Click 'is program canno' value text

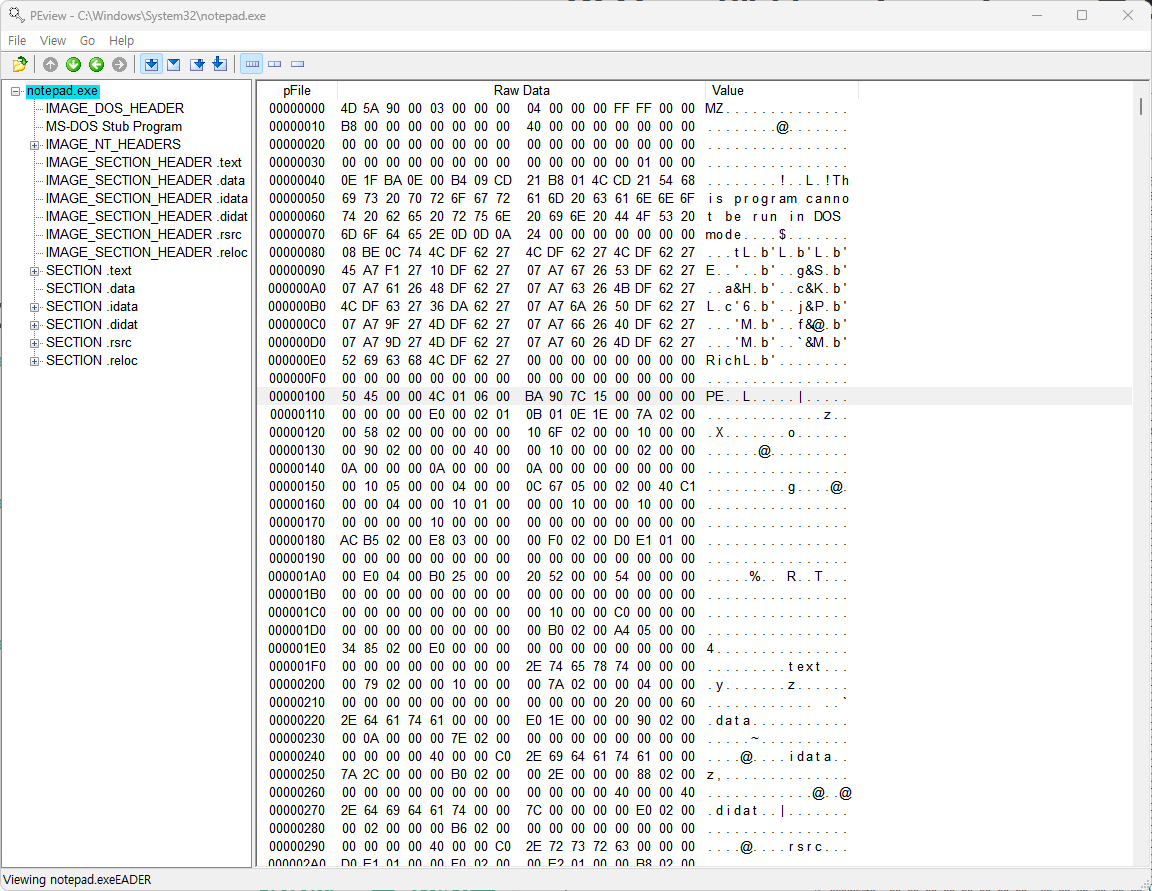(x=778, y=198)
